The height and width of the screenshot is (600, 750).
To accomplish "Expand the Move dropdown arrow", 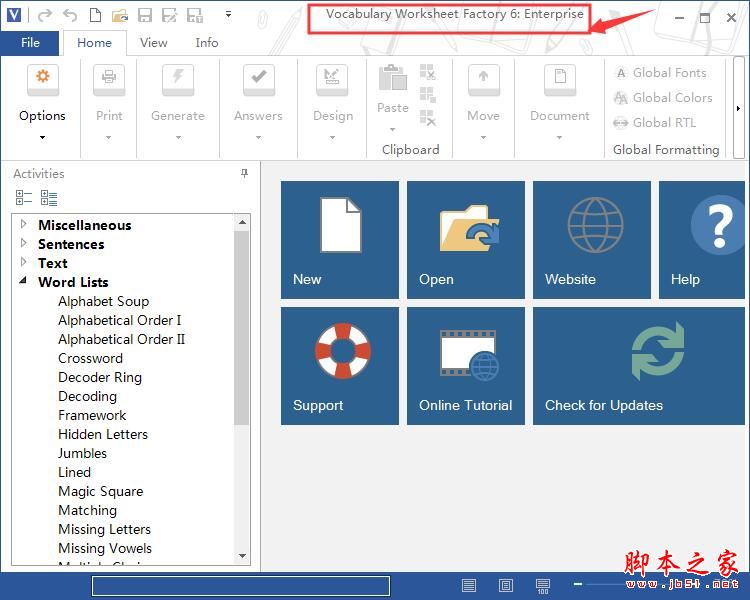I will tap(483, 138).
